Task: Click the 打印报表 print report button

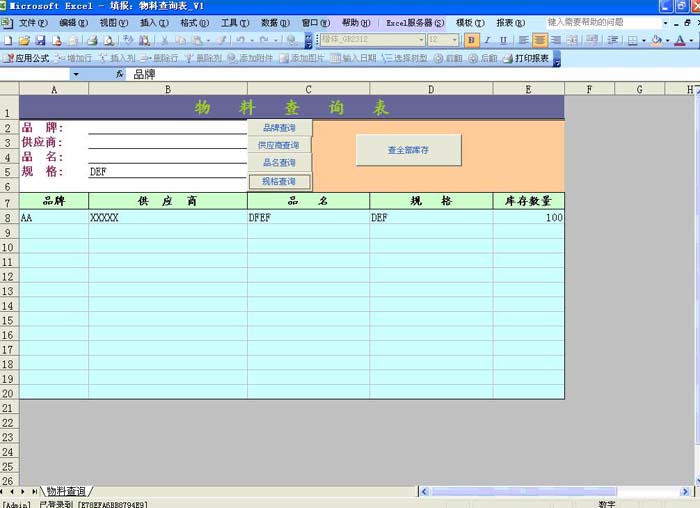Action: tap(526, 58)
